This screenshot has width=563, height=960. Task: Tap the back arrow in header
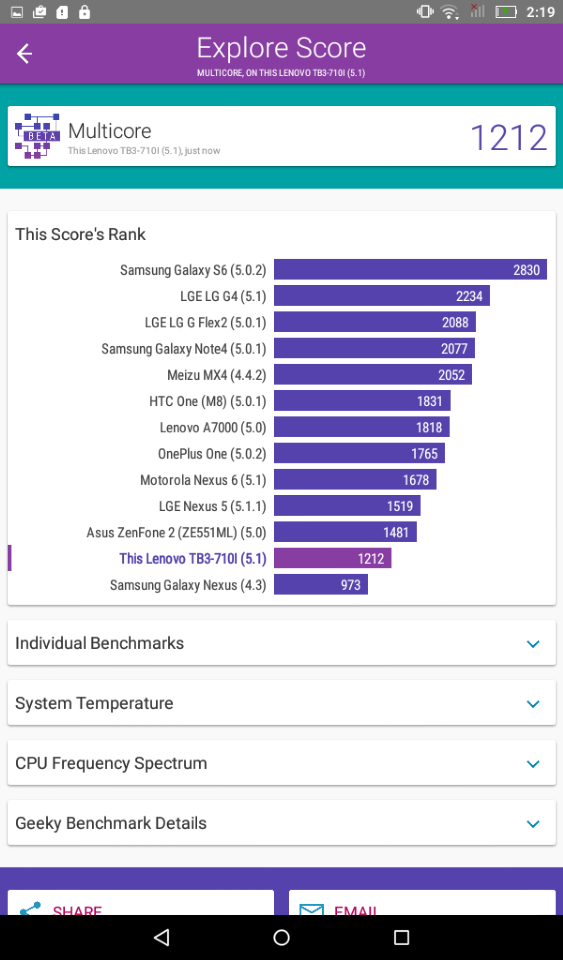click(x=24, y=54)
